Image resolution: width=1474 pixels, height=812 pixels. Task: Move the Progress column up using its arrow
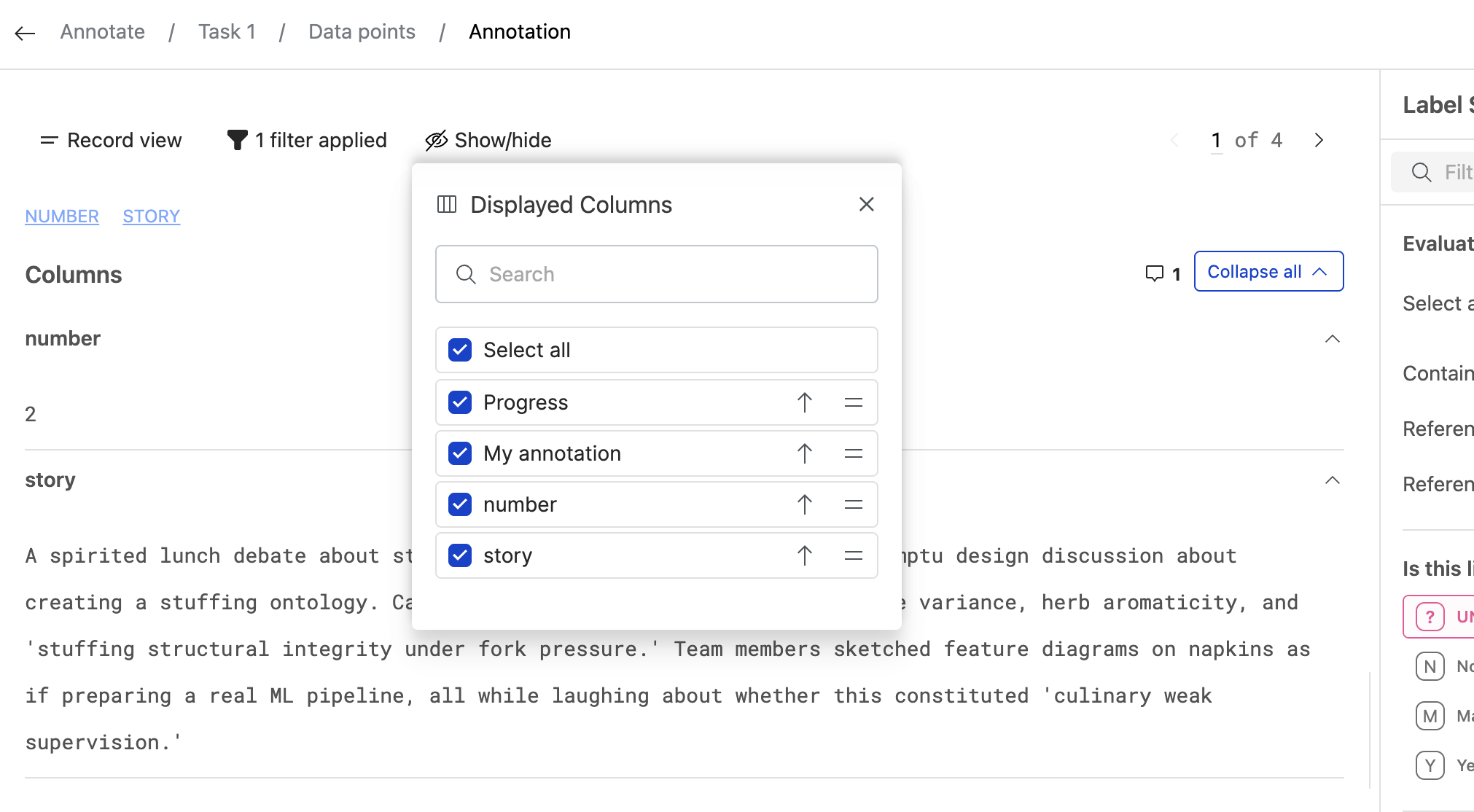click(x=804, y=402)
